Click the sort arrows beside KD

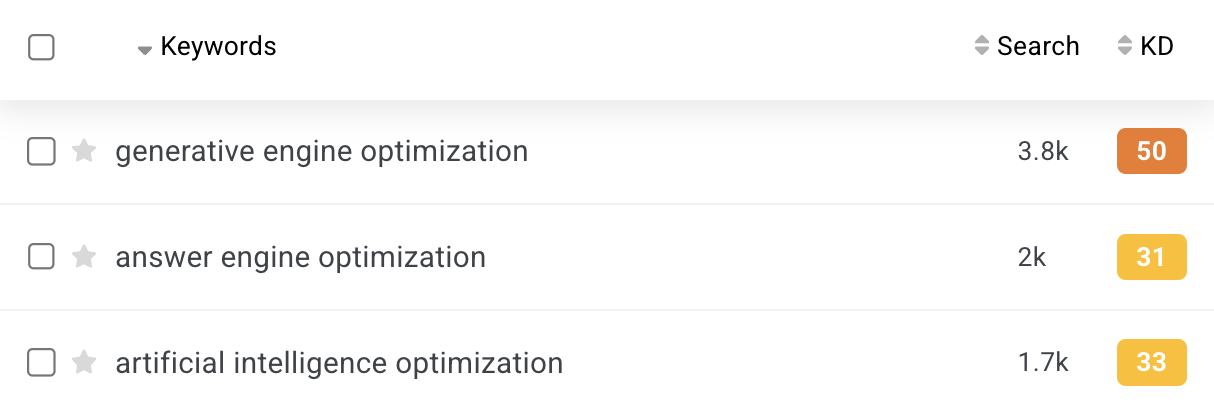click(x=1125, y=46)
